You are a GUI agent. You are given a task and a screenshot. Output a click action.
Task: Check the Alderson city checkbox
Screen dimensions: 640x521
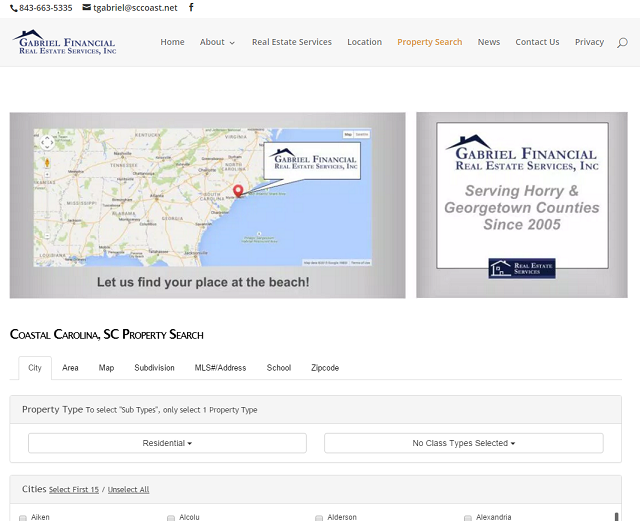coord(319,518)
